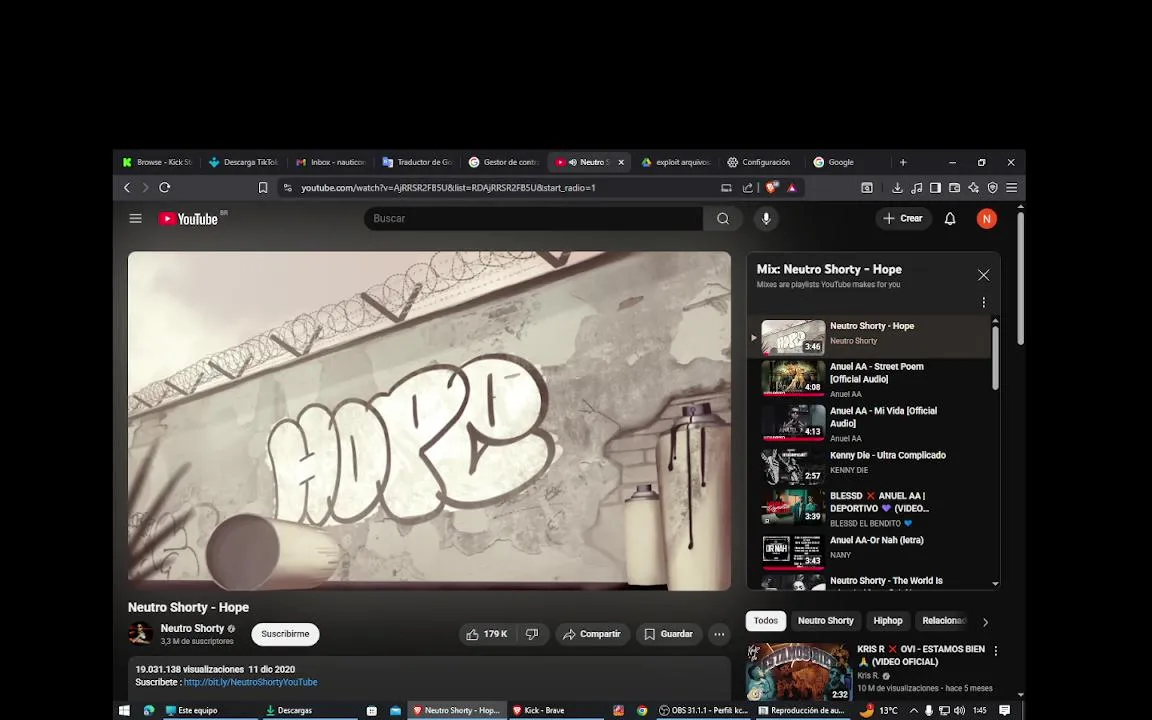Open bit.ly NeutroShortyYouTube link
The image size is (1152, 720).
251,683
